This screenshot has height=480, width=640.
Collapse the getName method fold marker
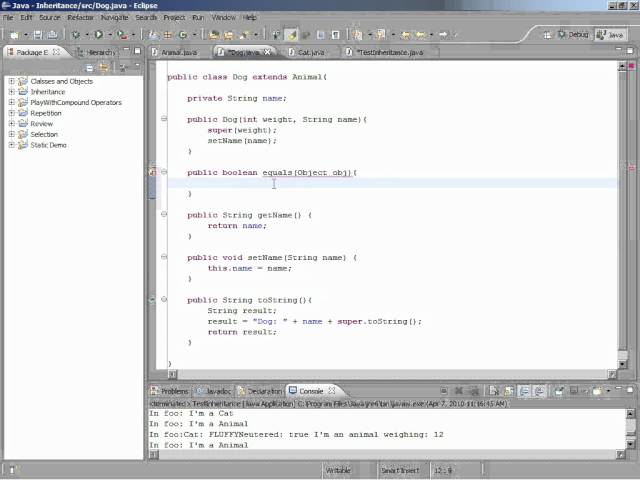coord(164,214)
